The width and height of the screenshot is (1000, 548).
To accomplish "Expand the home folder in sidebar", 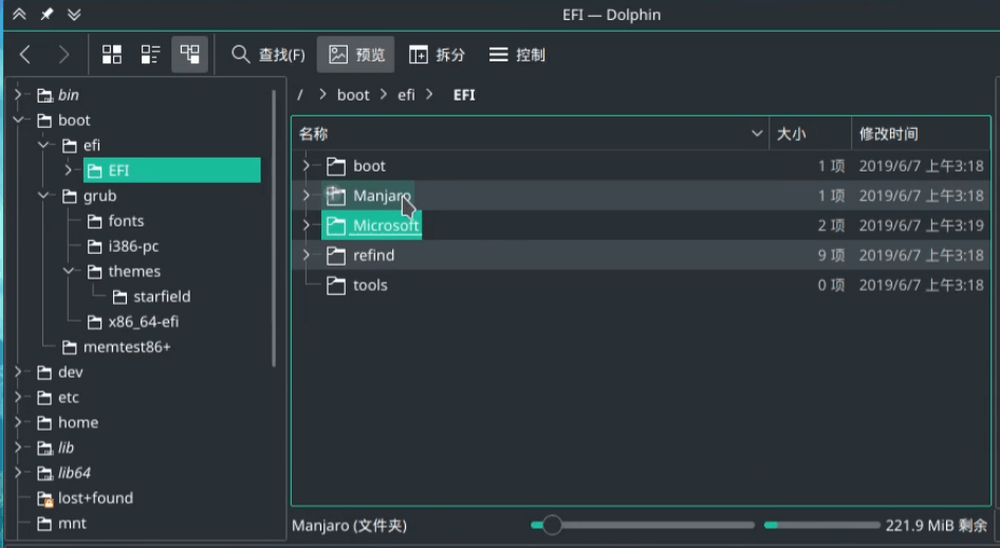I will (18, 423).
